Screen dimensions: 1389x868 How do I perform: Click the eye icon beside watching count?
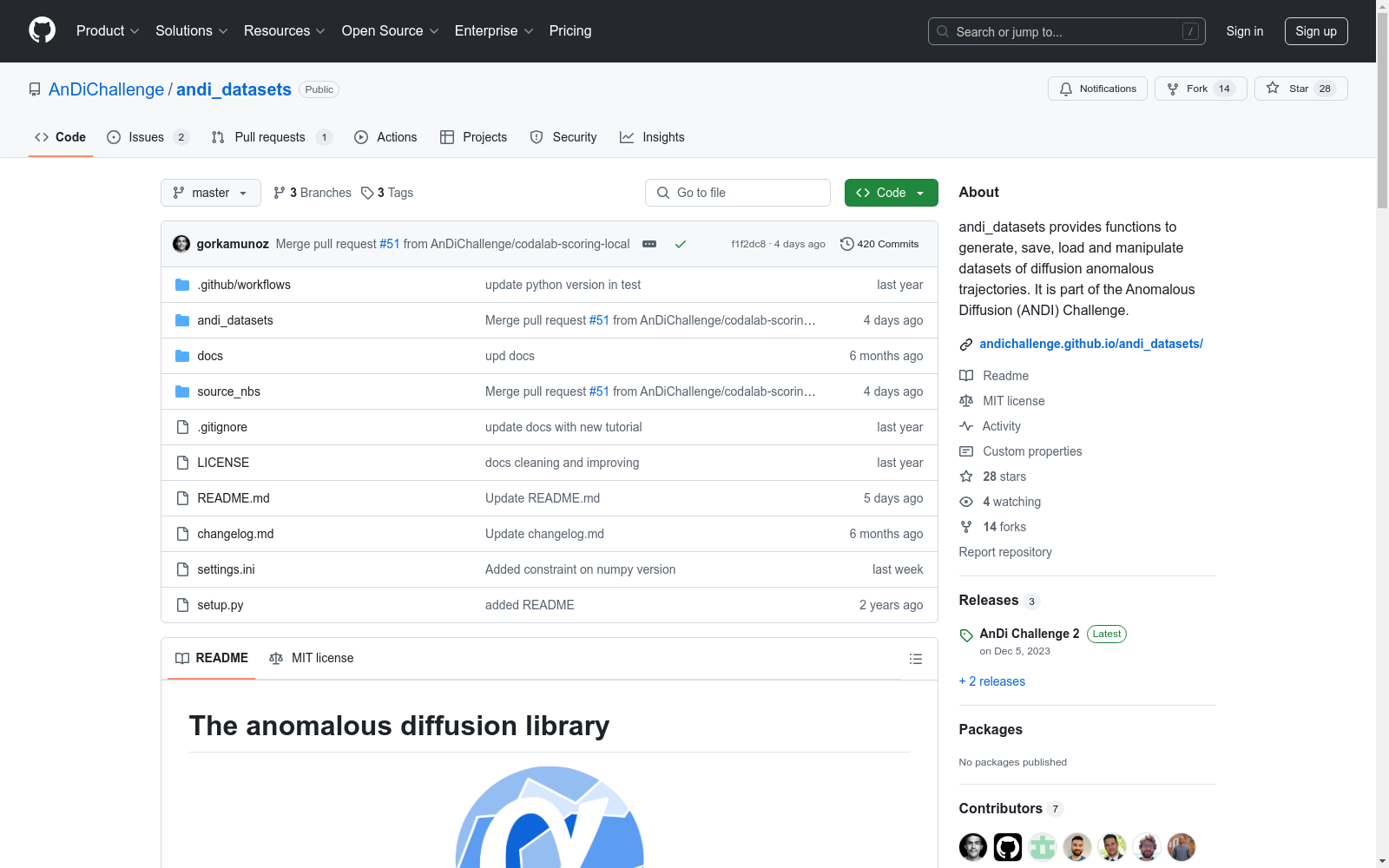(966, 502)
